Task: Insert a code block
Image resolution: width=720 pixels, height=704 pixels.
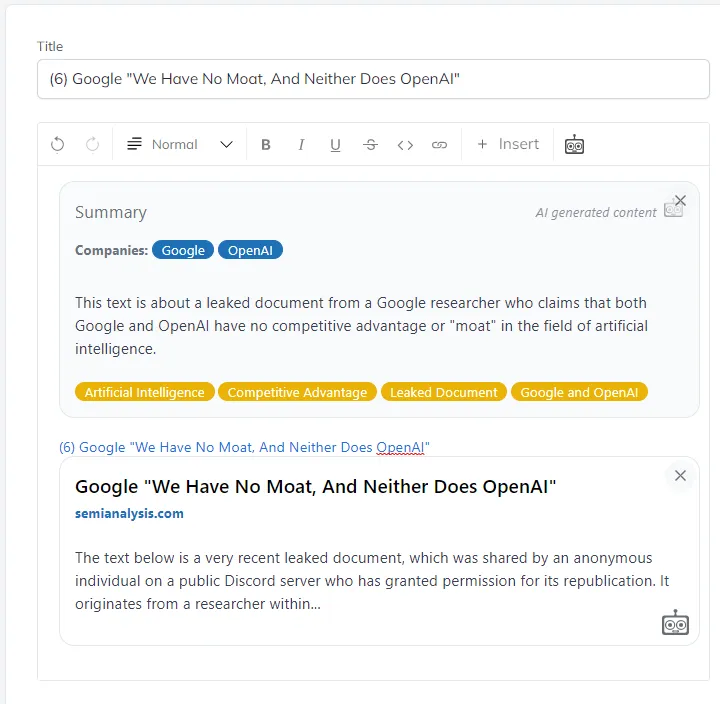Action: [x=405, y=145]
